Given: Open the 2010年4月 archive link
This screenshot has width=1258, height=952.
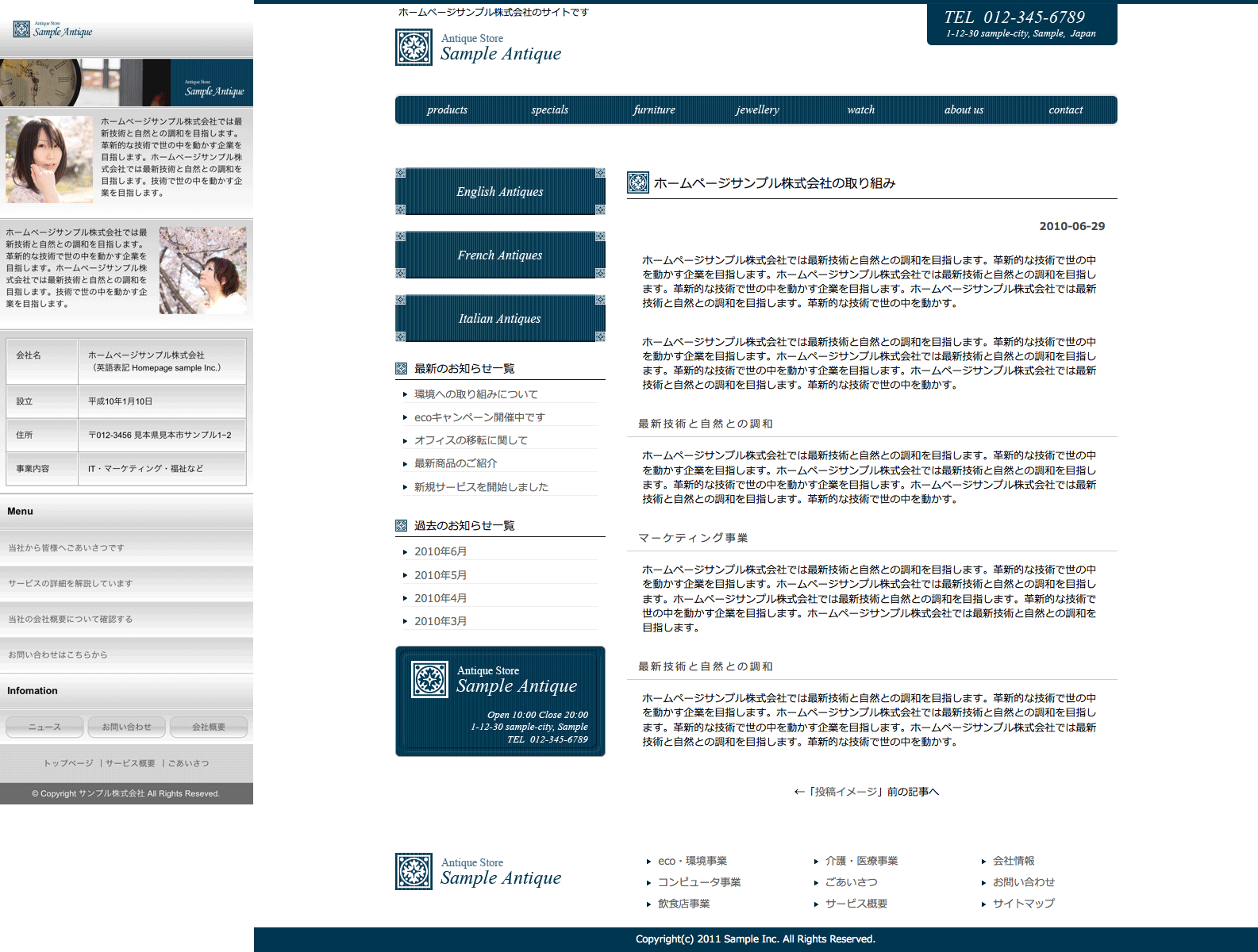Looking at the screenshot, I should click(440, 598).
